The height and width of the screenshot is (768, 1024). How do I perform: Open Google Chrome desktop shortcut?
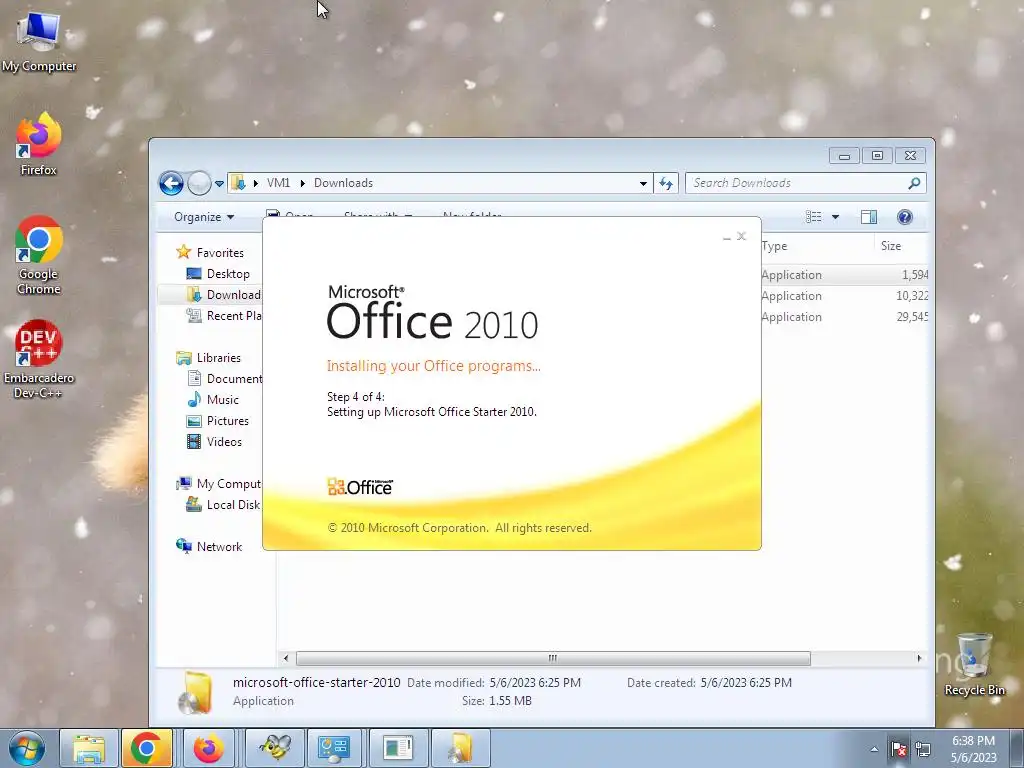click(x=39, y=255)
